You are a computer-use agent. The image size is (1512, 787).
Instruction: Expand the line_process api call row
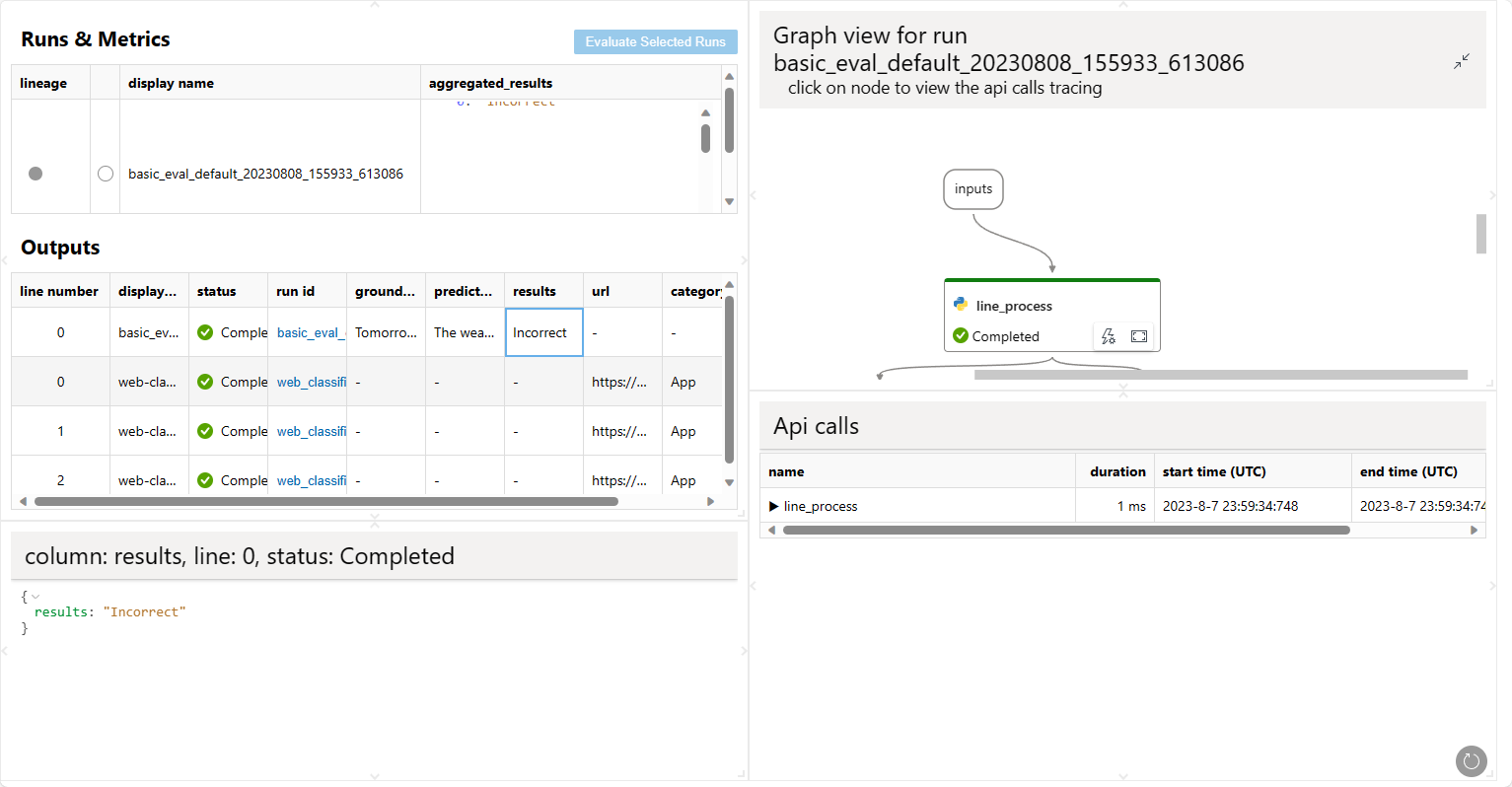(773, 506)
